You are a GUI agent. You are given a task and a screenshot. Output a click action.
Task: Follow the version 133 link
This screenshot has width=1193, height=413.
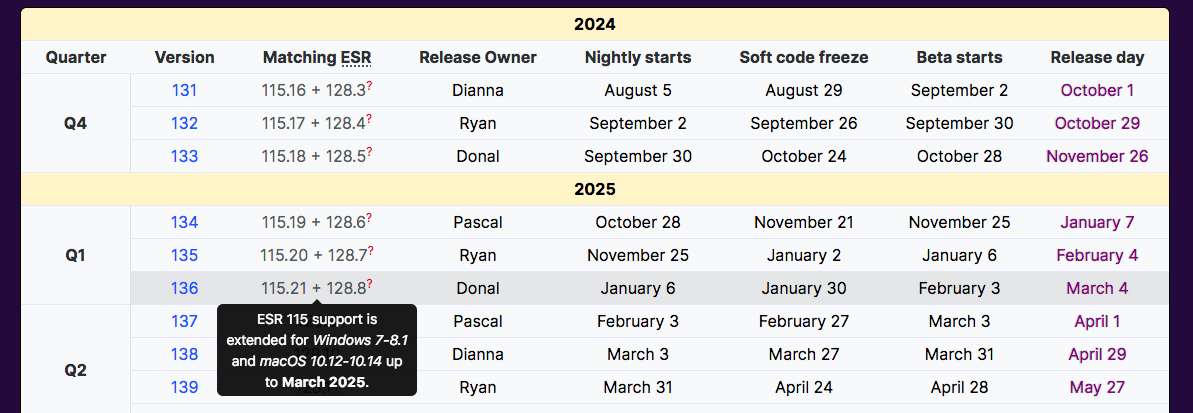pyautogui.click(x=184, y=156)
